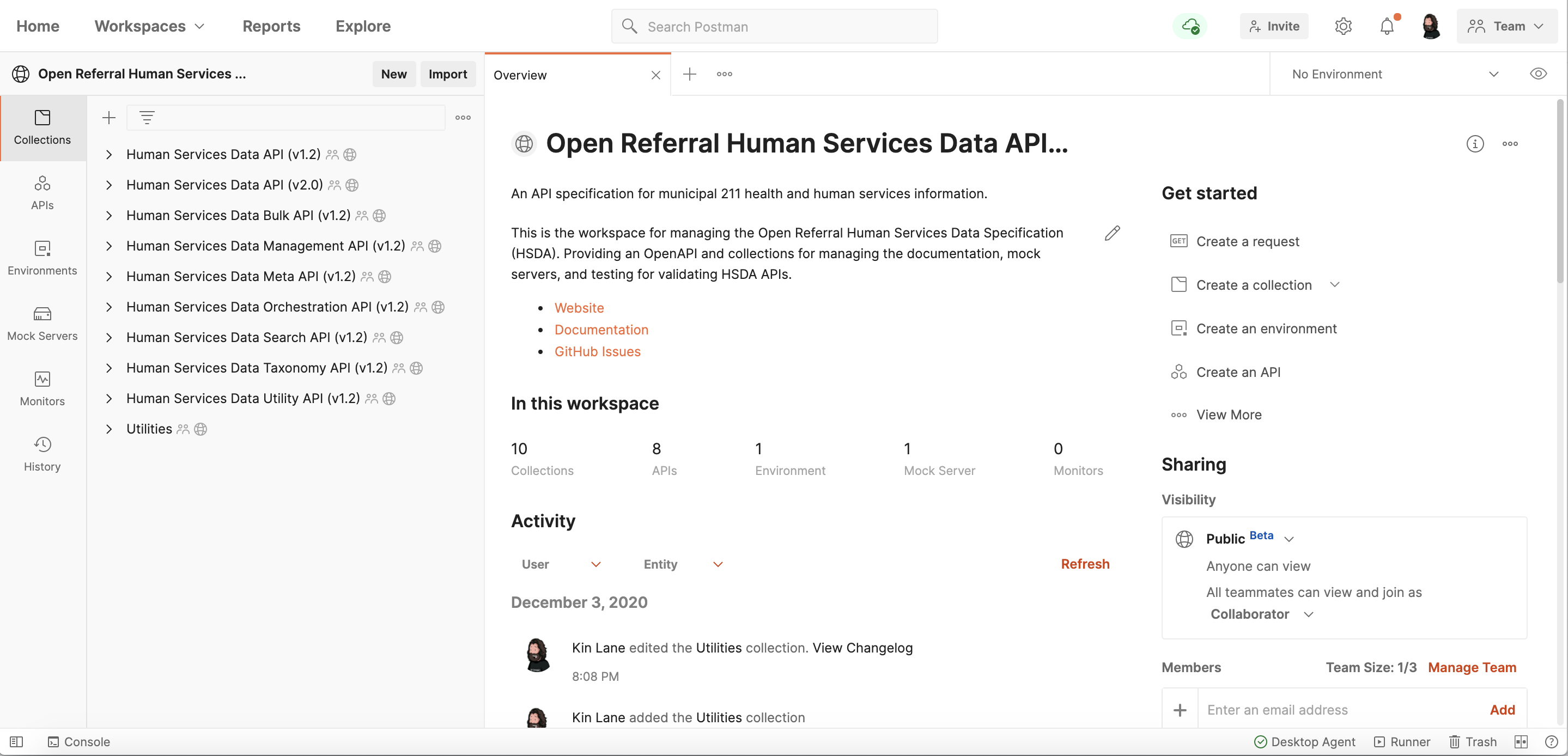This screenshot has height=756, width=1568.
Task: Click the New button
Action: (x=394, y=74)
